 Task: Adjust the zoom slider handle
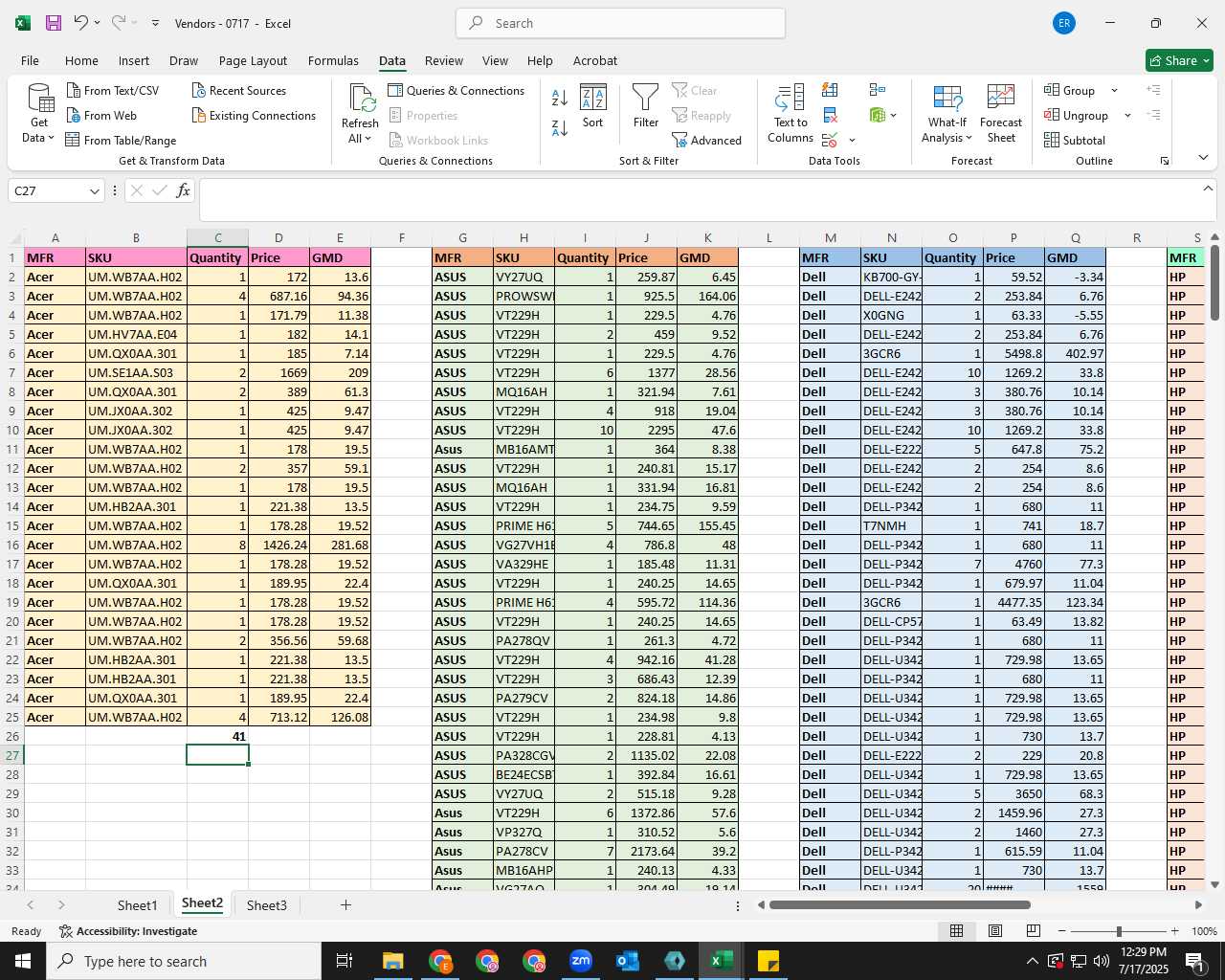click(x=1119, y=931)
